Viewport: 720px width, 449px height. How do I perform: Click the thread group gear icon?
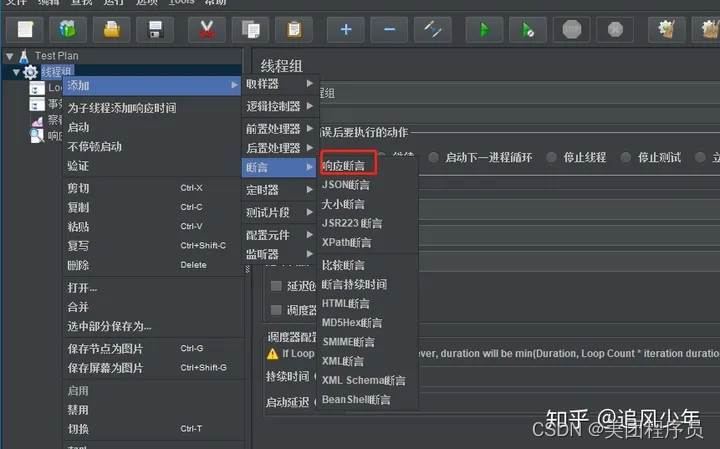[30, 72]
